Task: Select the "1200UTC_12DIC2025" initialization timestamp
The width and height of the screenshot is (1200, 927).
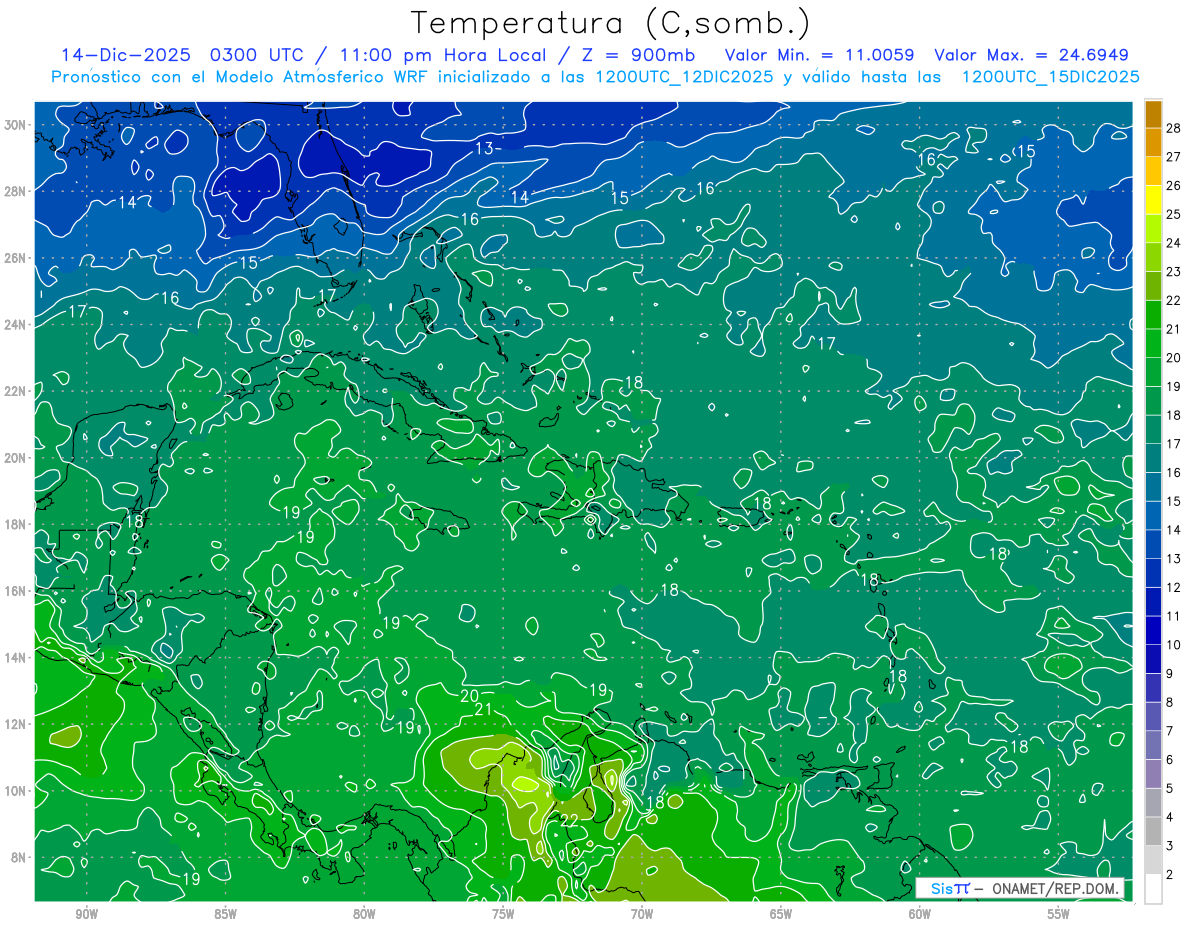Action: [686, 77]
